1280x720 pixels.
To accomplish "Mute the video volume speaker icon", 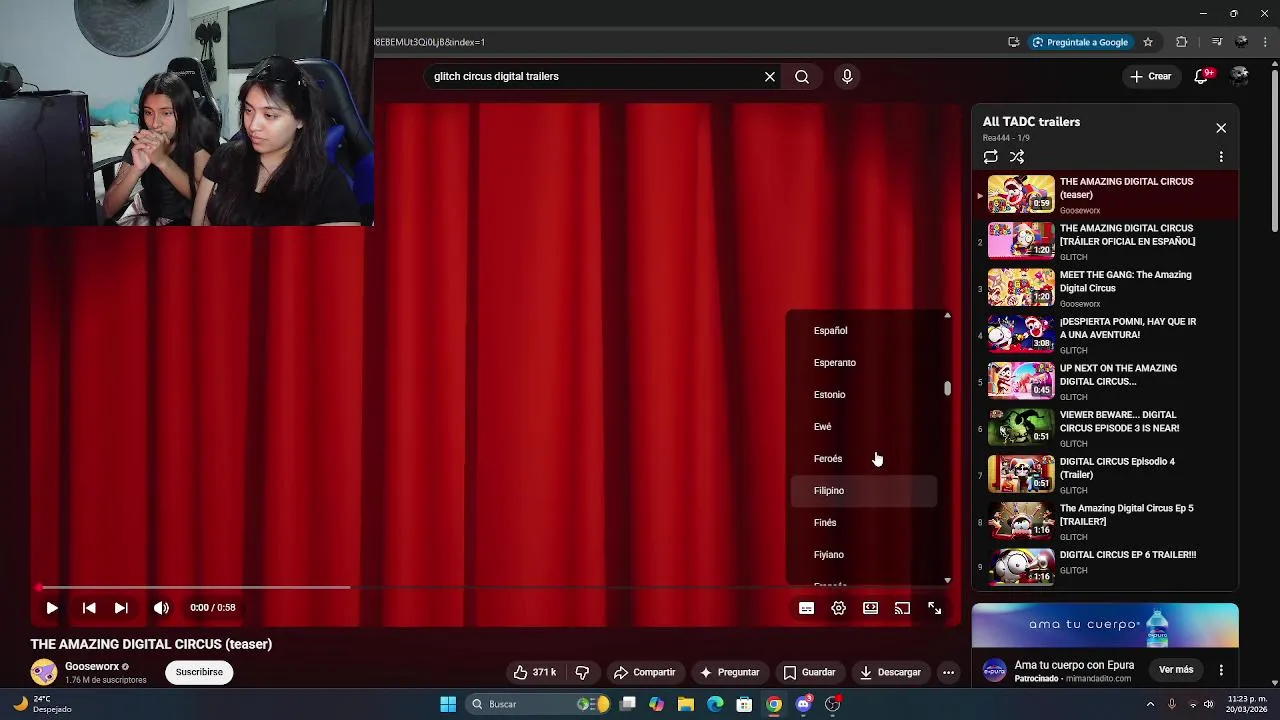I will (x=161, y=608).
